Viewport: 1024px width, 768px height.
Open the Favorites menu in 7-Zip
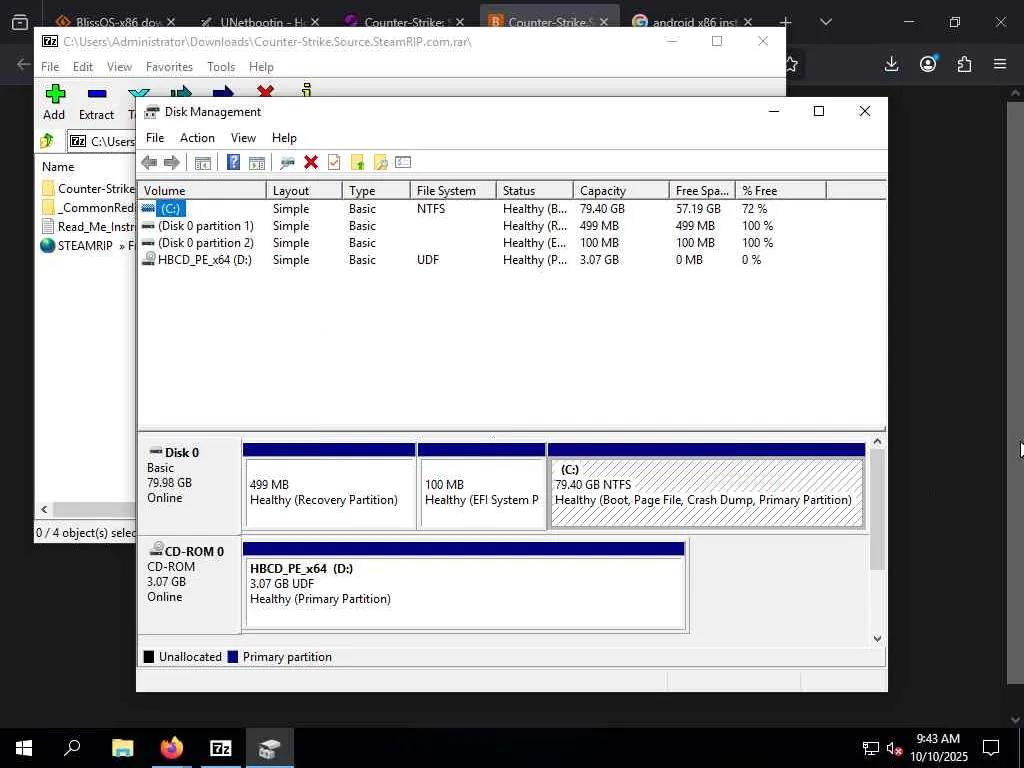pos(169,67)
